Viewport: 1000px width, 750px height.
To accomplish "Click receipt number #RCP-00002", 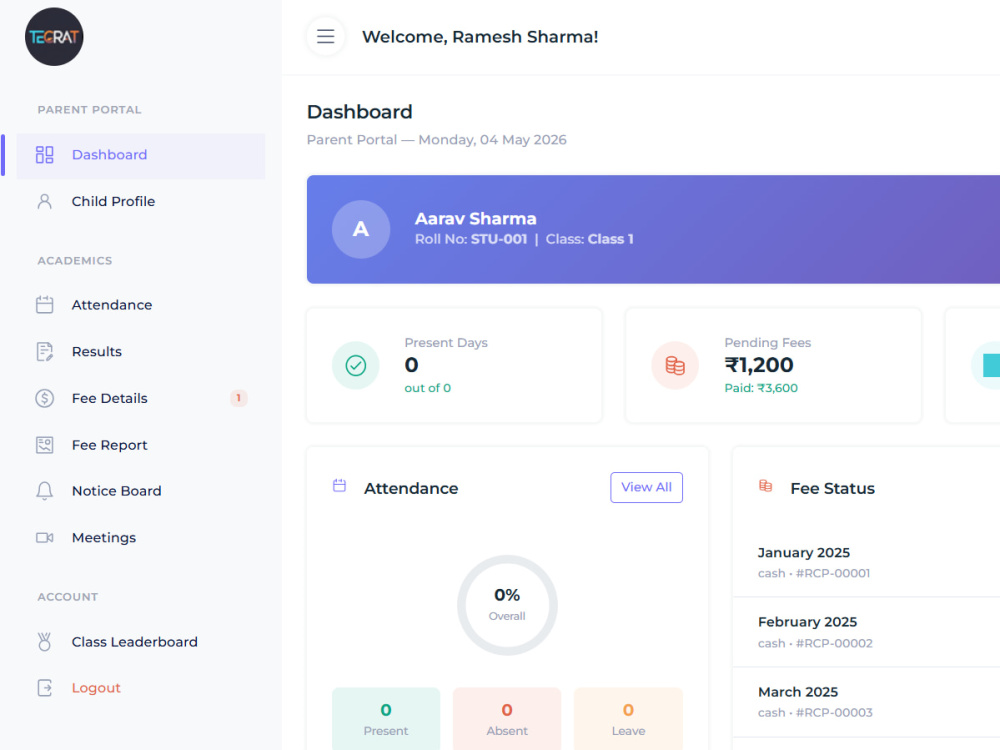I will pyautogui.click(x=834, y=643).
